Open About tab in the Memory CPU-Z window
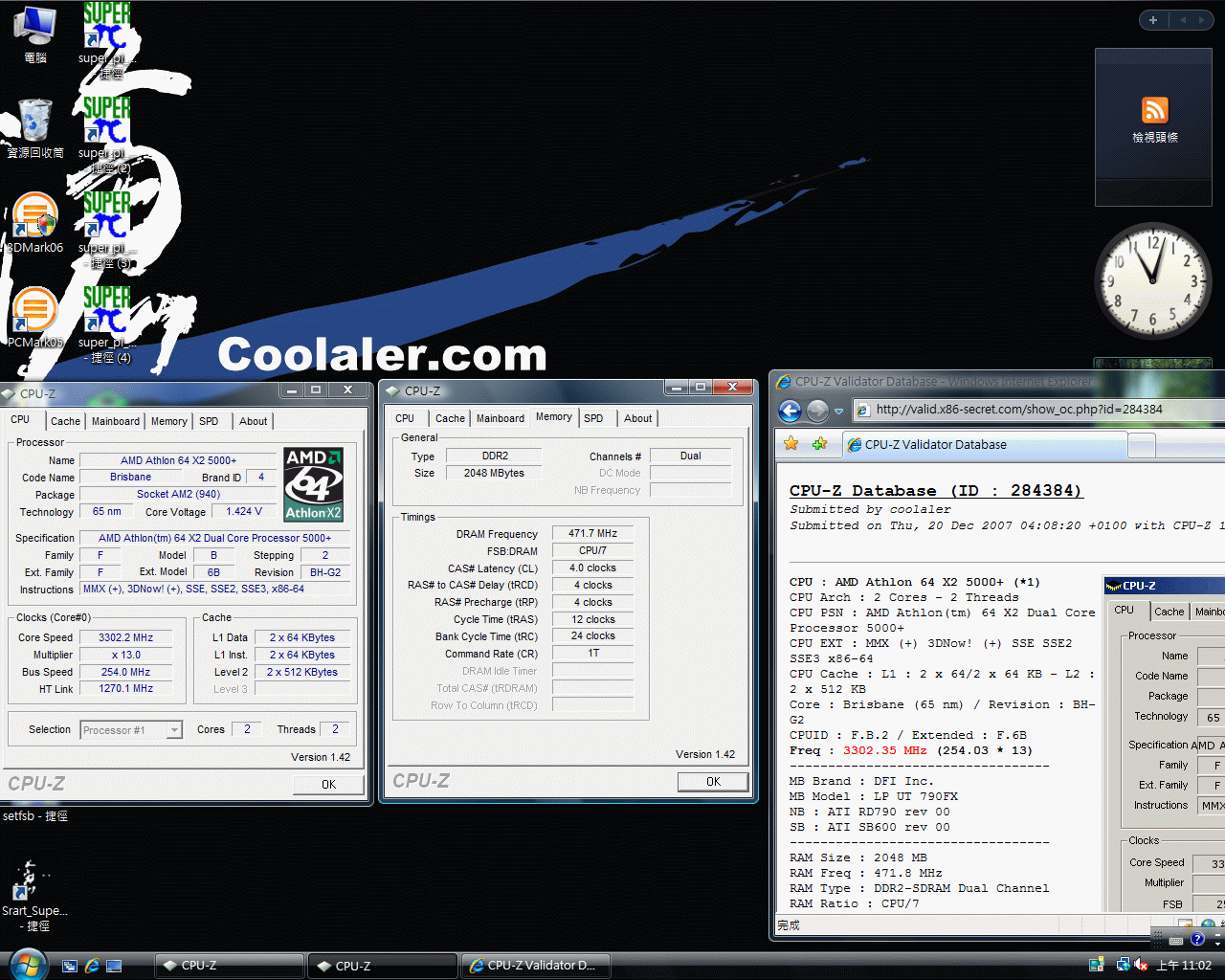 [x=638, y=418]
